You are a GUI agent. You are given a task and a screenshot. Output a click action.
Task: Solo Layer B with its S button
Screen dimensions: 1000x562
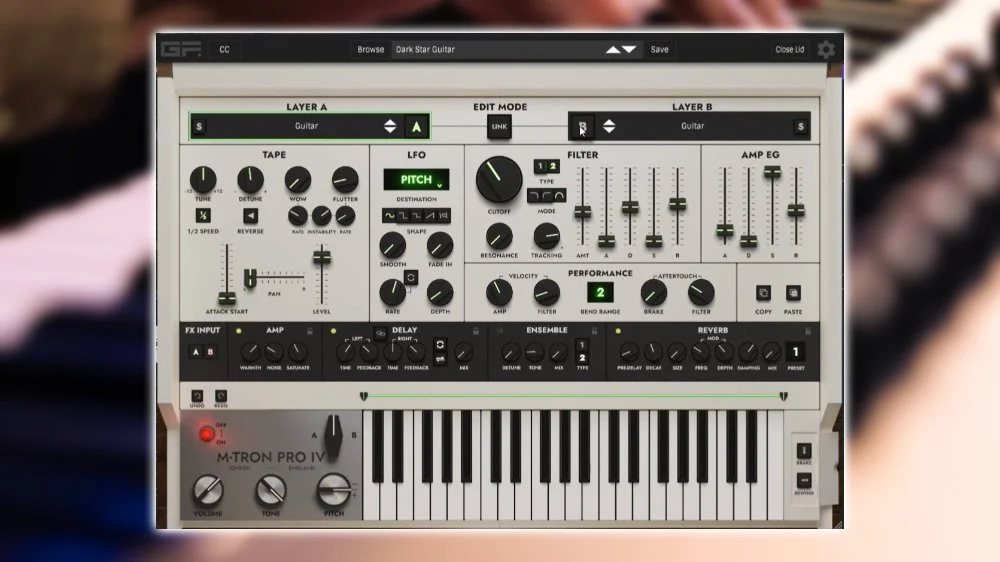pyautogui.click(x=801, y=126)
